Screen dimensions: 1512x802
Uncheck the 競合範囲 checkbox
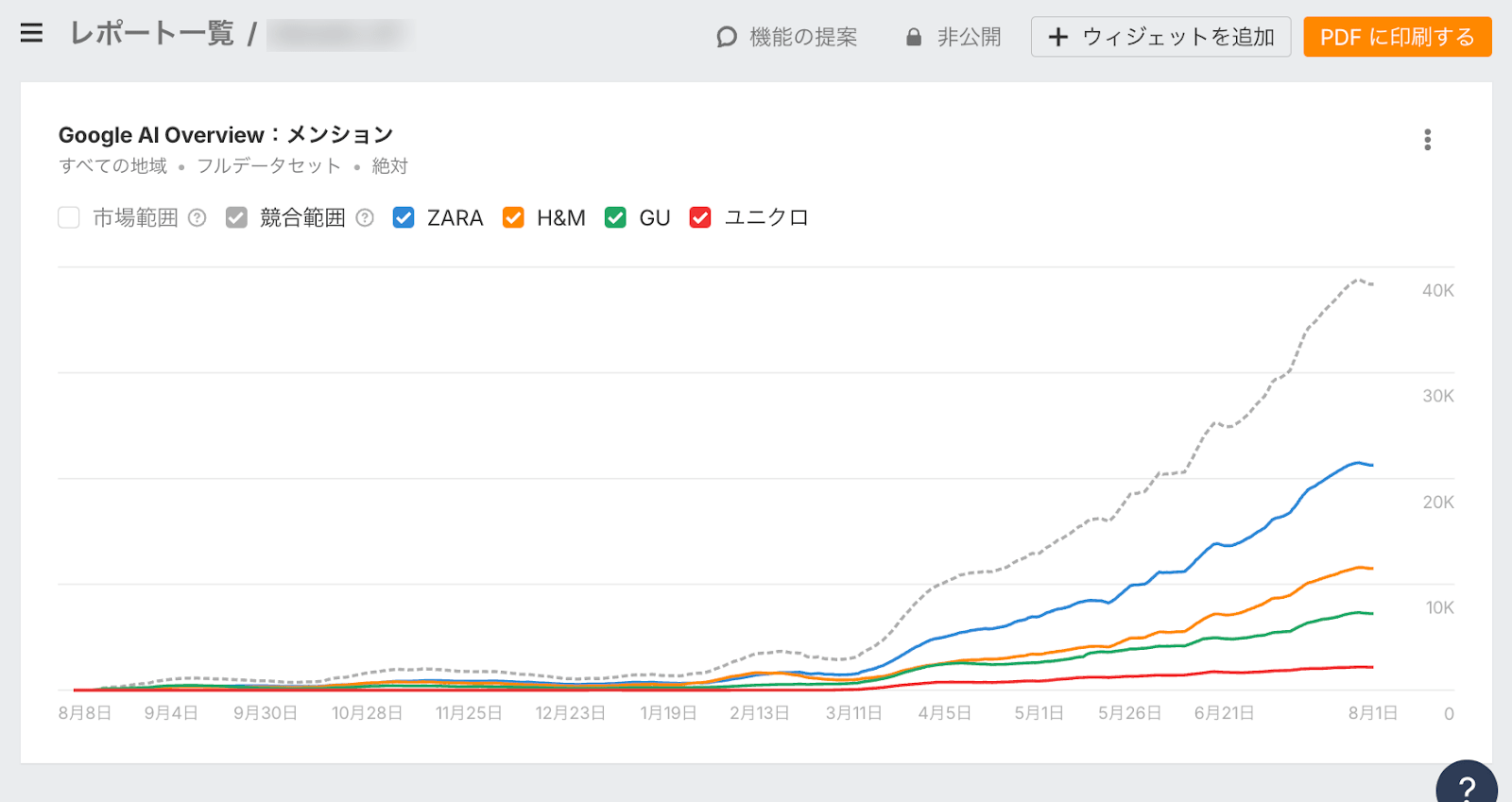point(236,218)
